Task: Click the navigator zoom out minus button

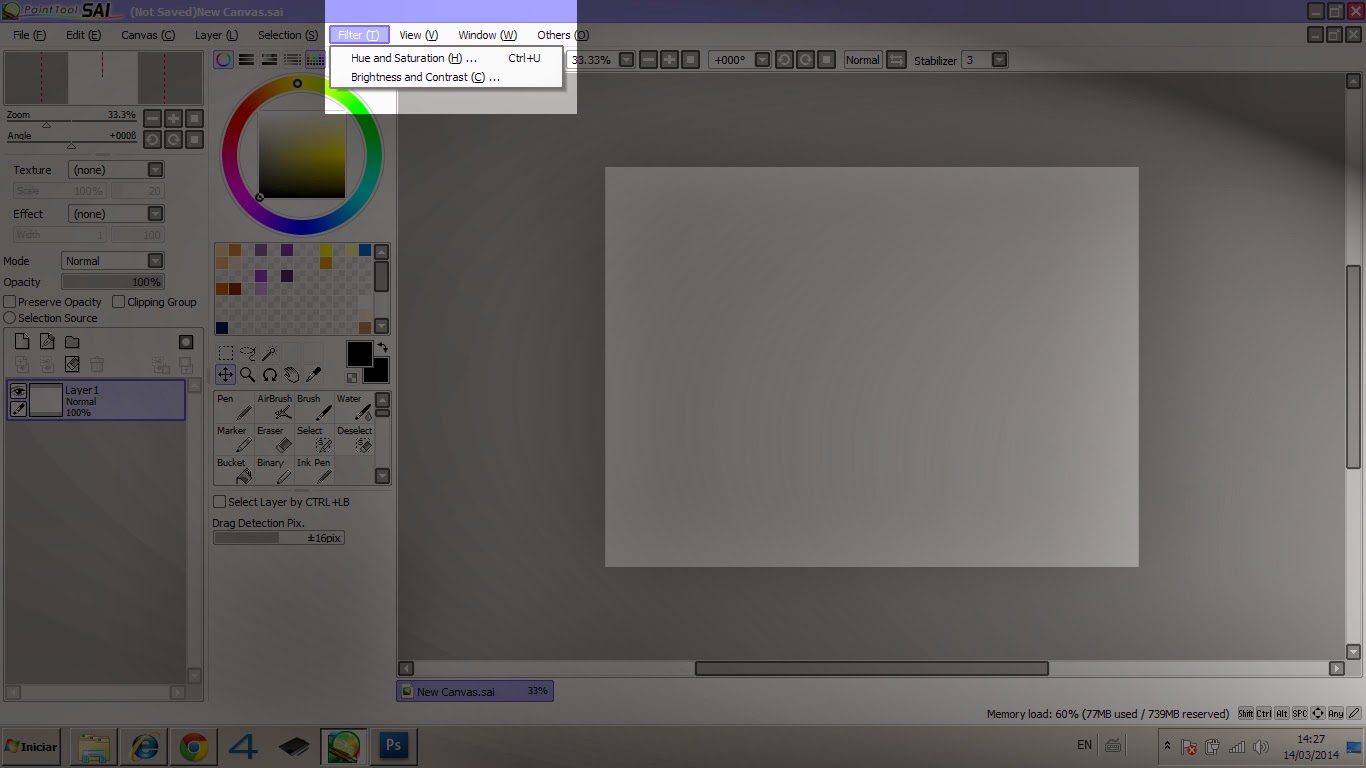Action: 152,119
